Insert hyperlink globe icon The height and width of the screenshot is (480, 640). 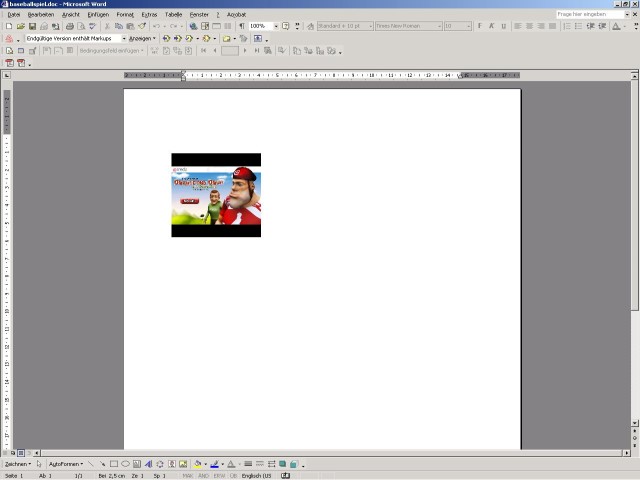tap(193, 26)
